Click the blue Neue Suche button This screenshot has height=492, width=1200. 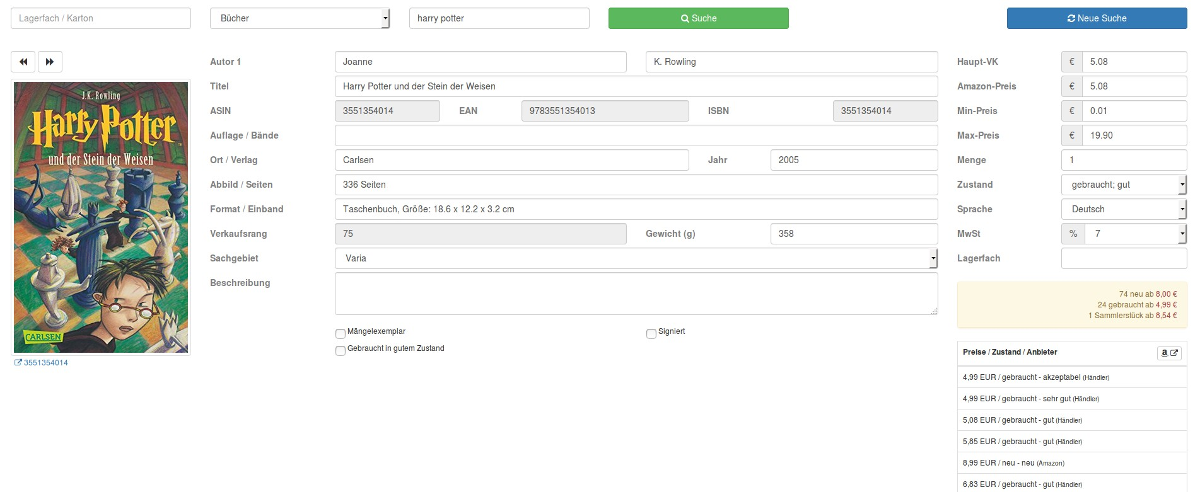[x=1096, y=18]
